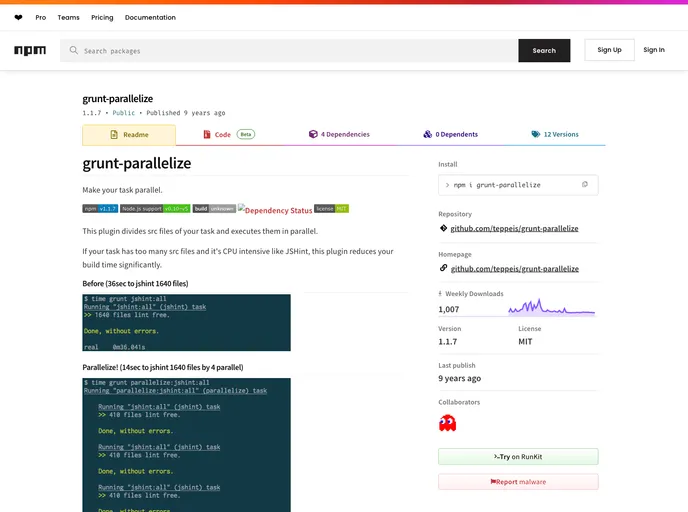
Task: Click the 'Published 9 years ago' text
Action: [186, 113]
